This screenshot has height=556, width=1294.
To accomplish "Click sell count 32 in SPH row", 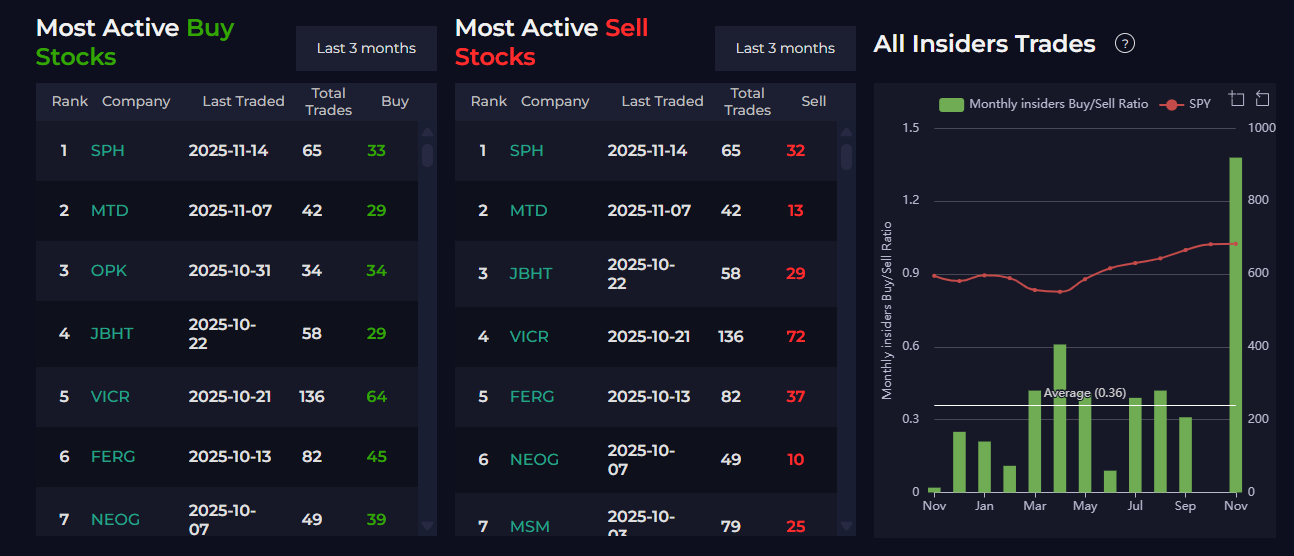I will (796, 151).
